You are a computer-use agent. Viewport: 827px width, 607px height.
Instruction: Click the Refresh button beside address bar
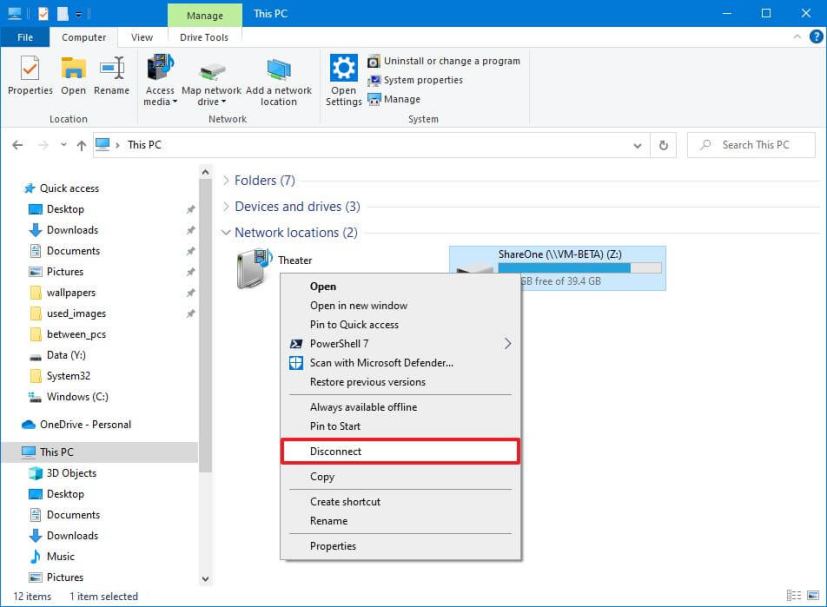pyautogui.click(x=662, y=145)
